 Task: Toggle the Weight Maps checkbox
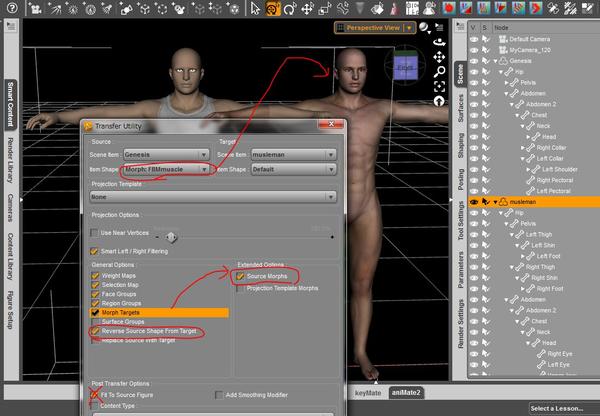95,276
